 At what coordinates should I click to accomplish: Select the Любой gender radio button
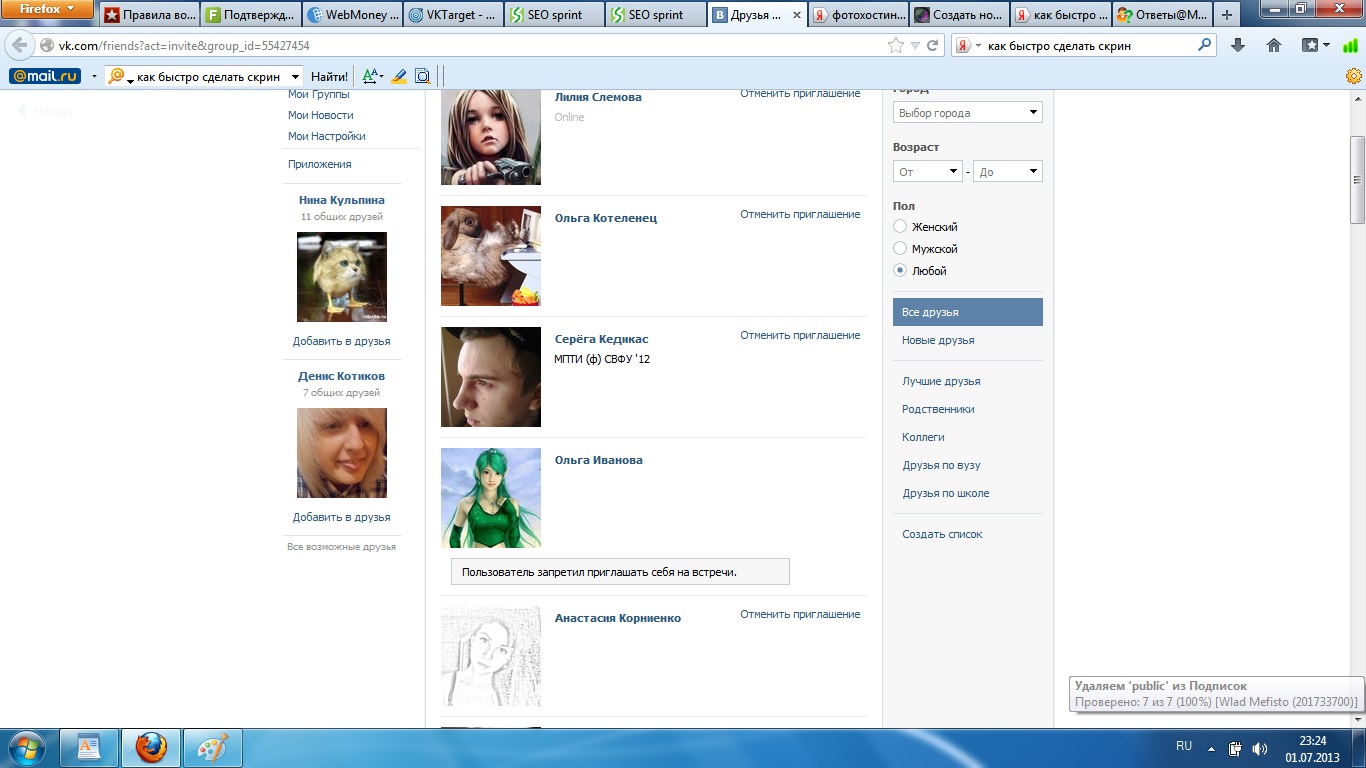pyautogui.click(x=900, y=271)
